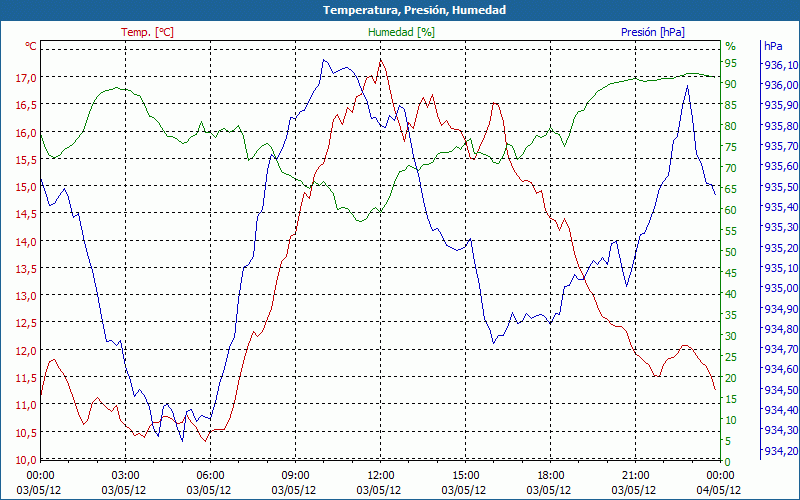This screenshot has width=800, height=500.
Task: Pick the "12,5" temperature axis value
Action: click(x=27, y=323)
